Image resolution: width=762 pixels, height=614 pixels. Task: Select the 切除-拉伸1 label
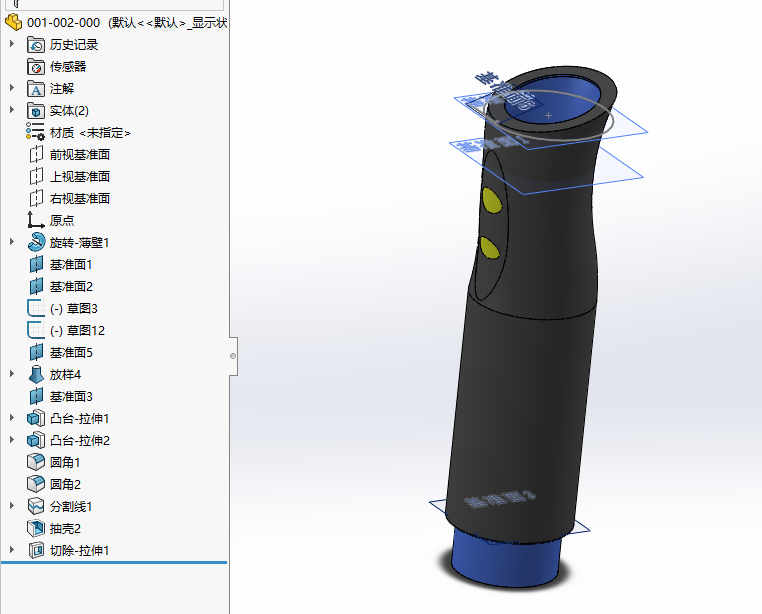pos(79,551)
